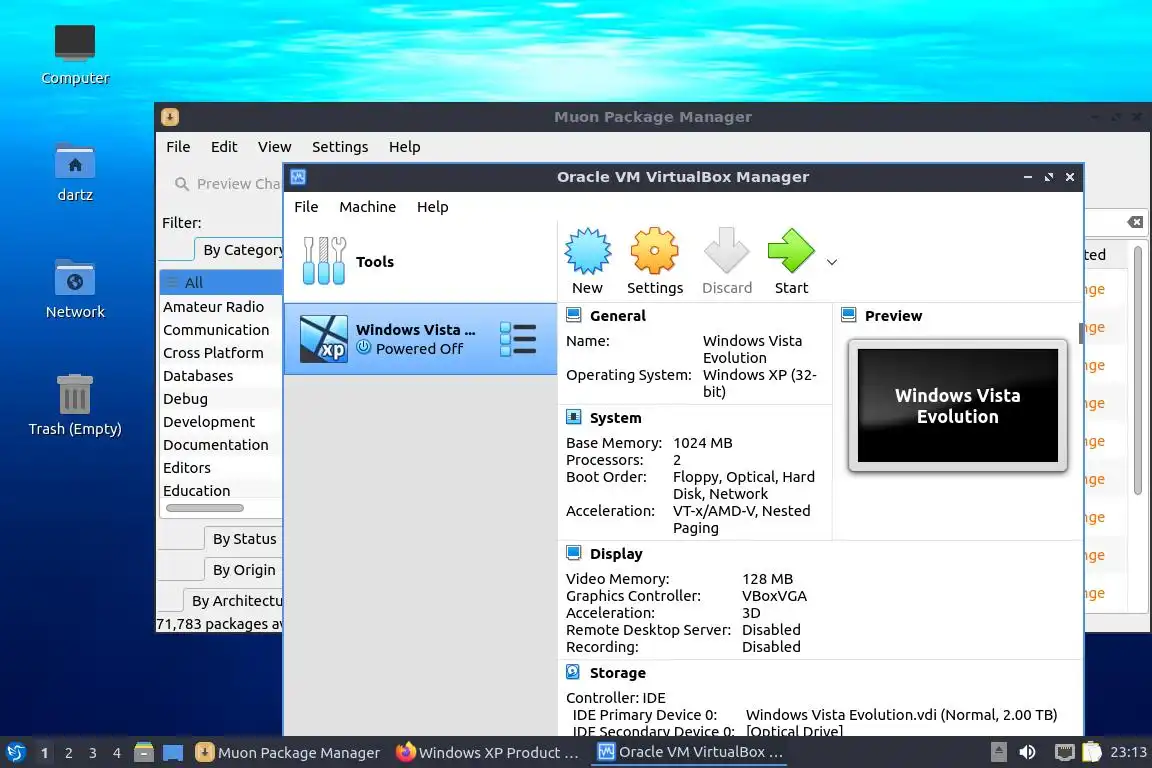Viewport: 1152px width, 768px height.
Task: Click the clock showing 23:13
Action: [1128, 753]
